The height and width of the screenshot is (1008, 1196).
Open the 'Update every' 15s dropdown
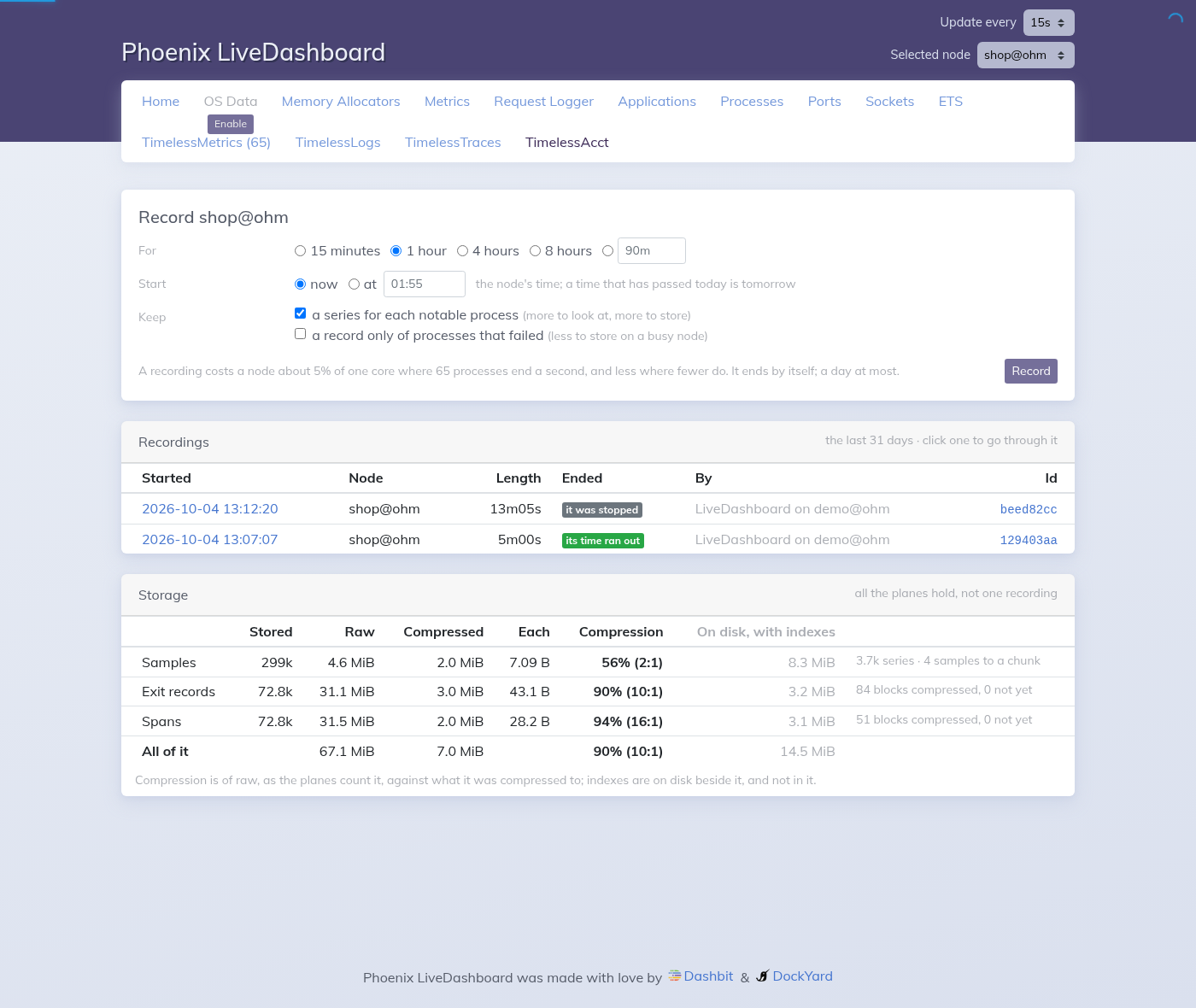(x=1048, y=23)
